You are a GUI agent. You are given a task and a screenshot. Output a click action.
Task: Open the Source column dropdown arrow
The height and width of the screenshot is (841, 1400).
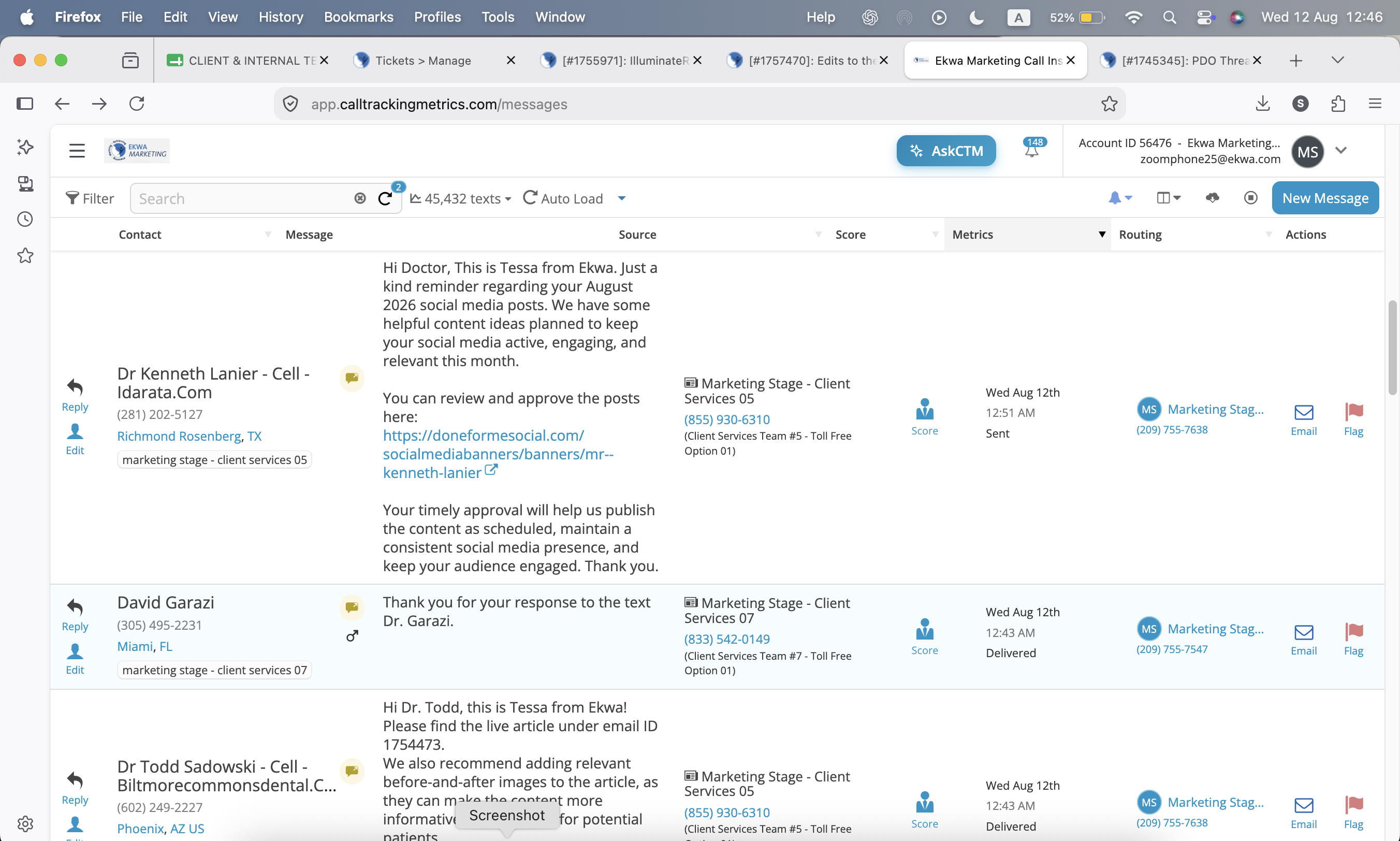point(818,234)
